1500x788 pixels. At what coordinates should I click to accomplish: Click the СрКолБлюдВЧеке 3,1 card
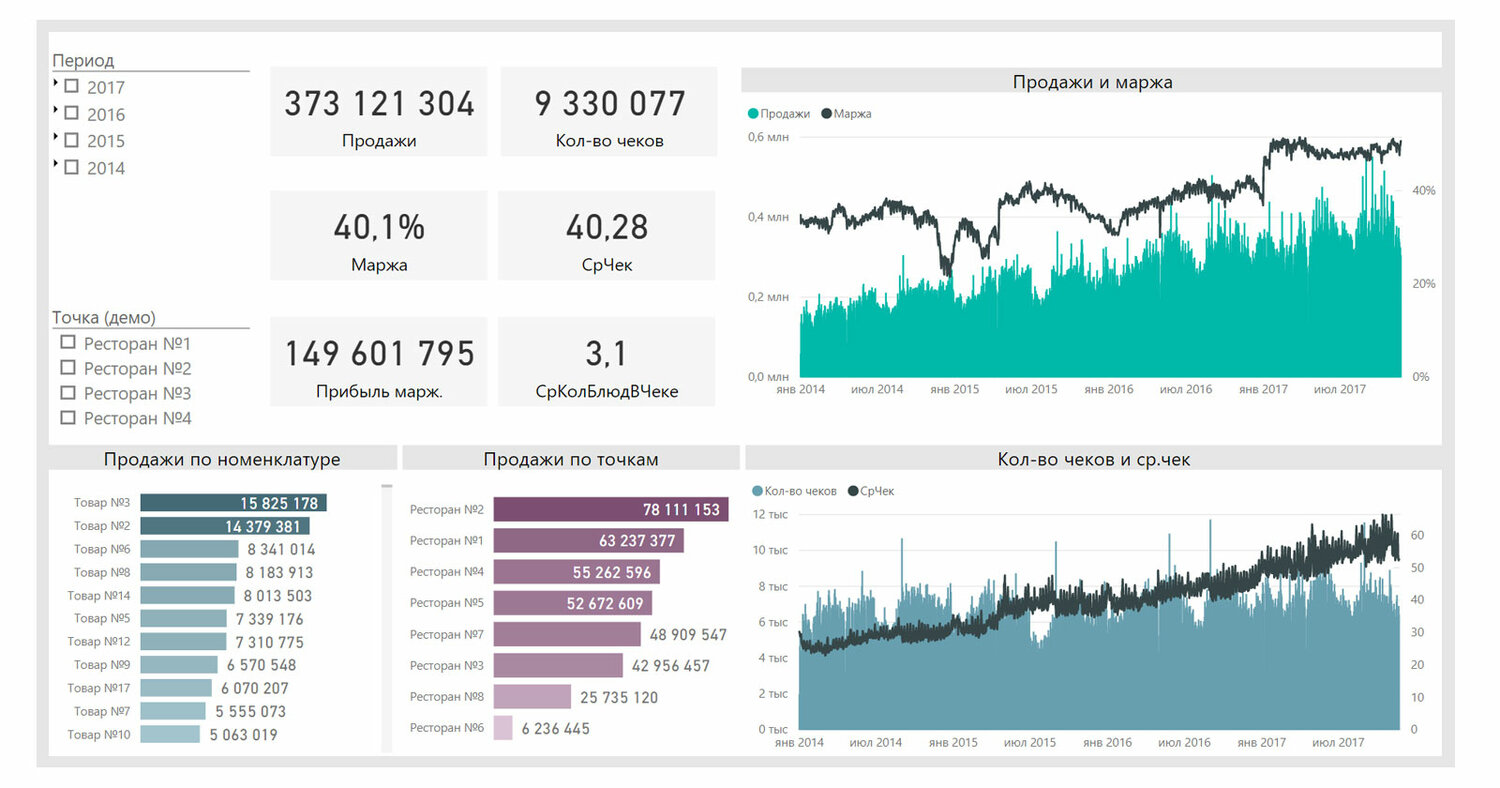tap(607, 362)
